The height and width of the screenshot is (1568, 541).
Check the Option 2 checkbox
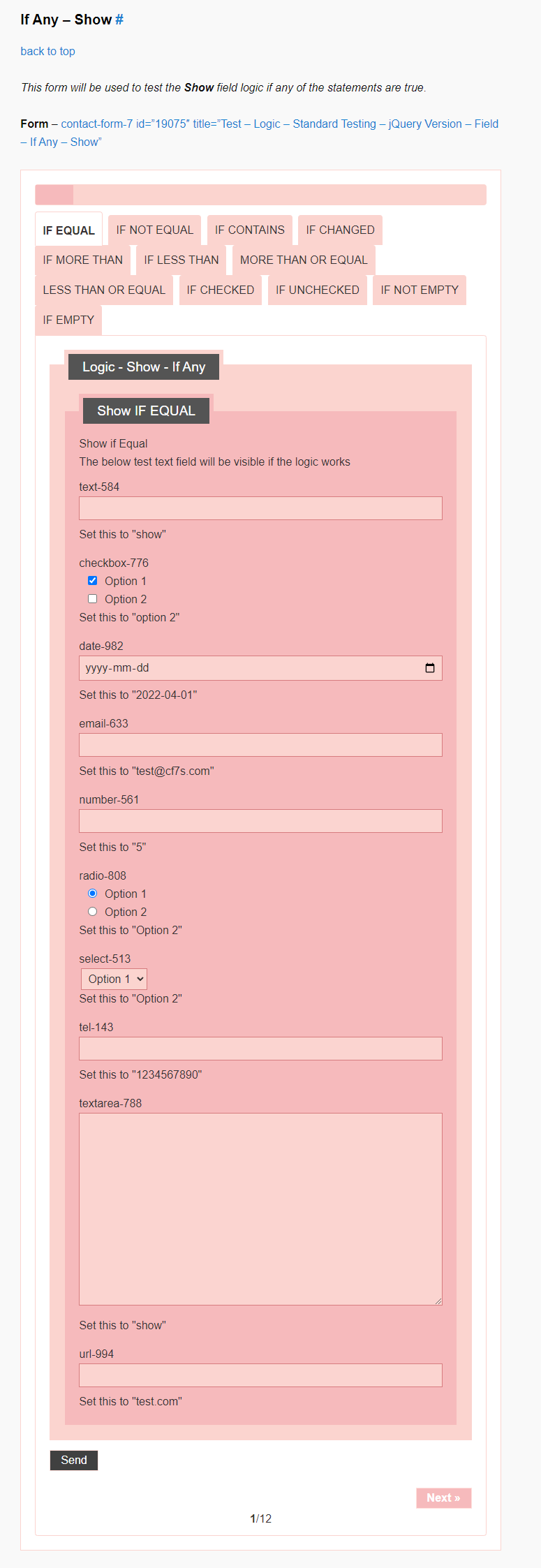point(93,599)
